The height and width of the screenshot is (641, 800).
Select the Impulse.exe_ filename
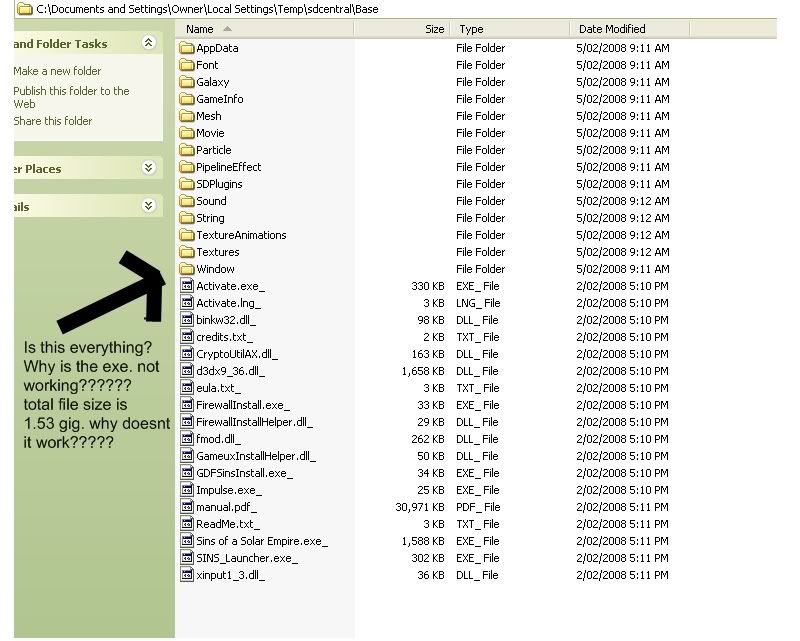coord(229,490)
